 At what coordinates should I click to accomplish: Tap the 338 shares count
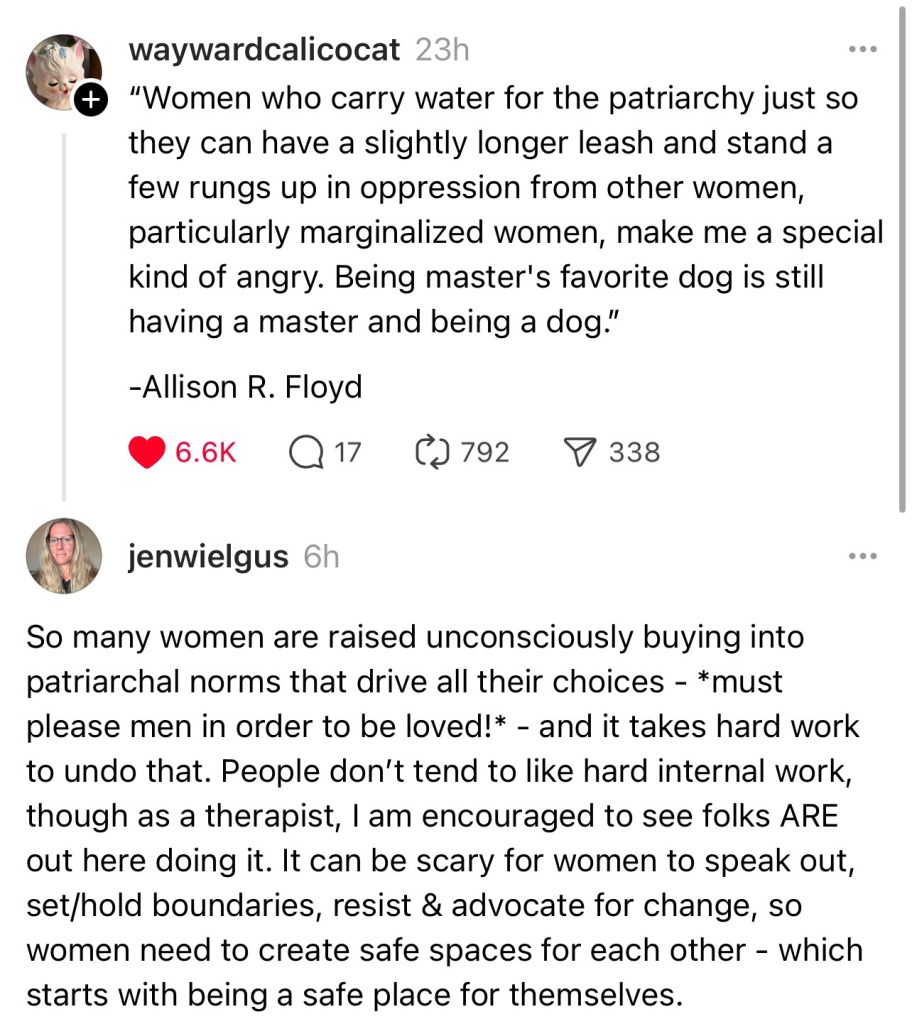pos(635,453)
